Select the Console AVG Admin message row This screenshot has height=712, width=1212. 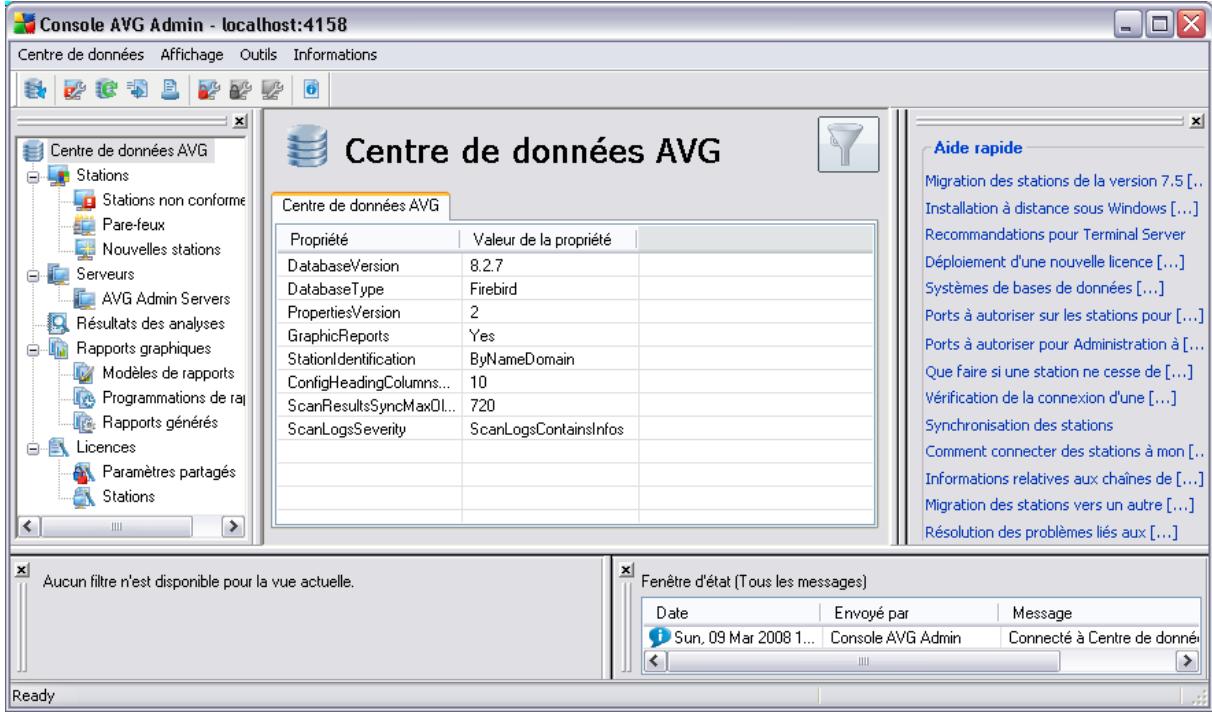[x=923, y=640]
